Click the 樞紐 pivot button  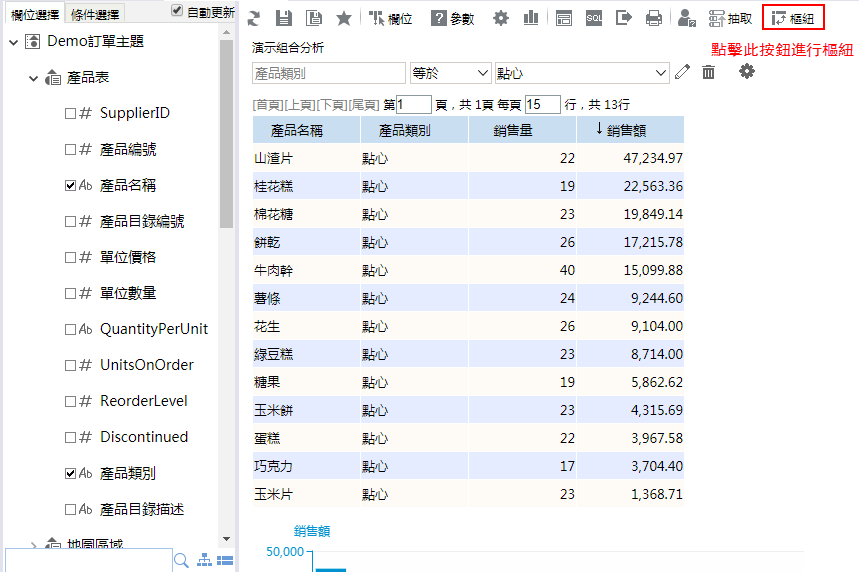(x=793, y=18)
